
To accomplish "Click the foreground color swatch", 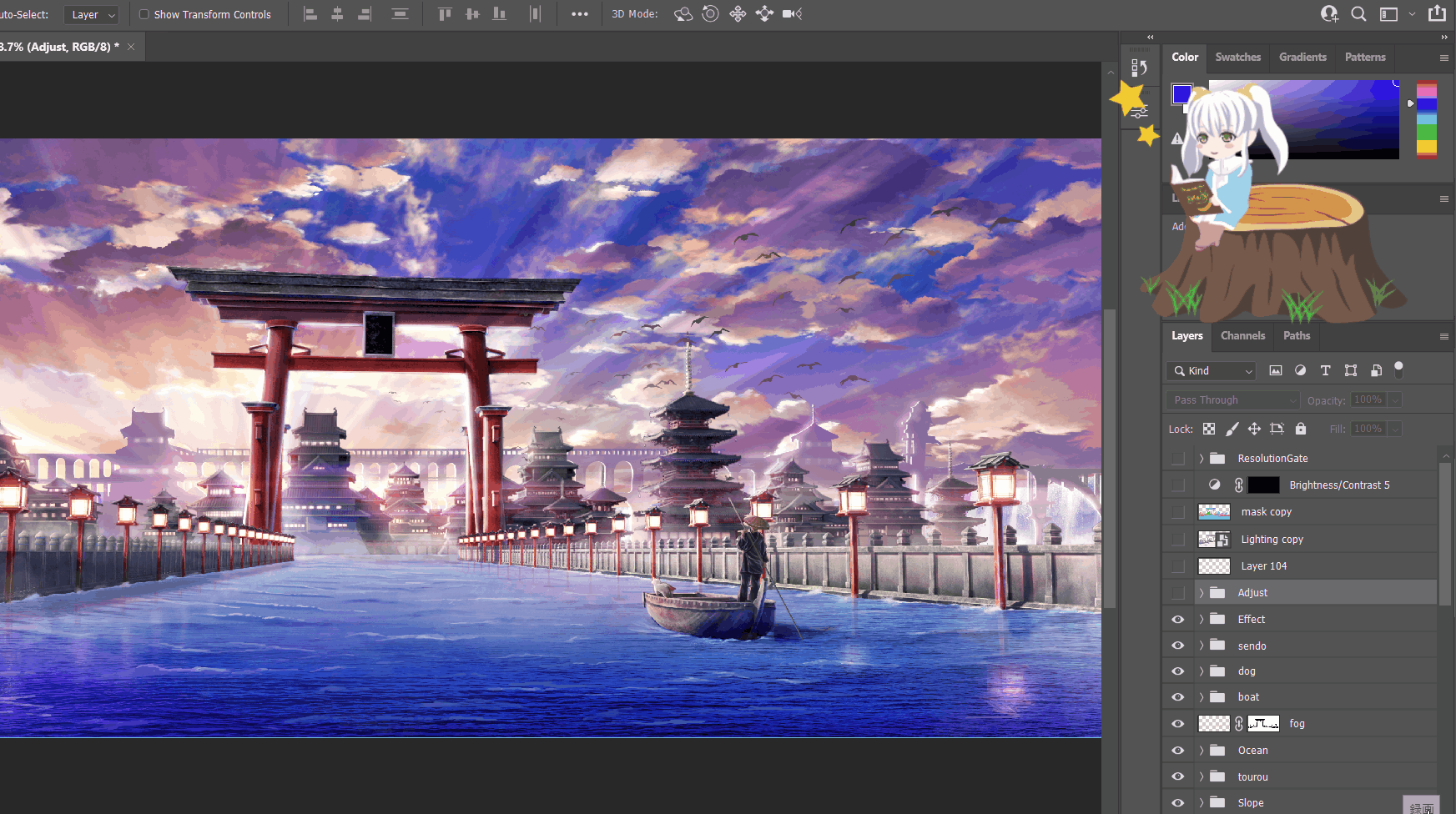I will [x=1181, y=93].
